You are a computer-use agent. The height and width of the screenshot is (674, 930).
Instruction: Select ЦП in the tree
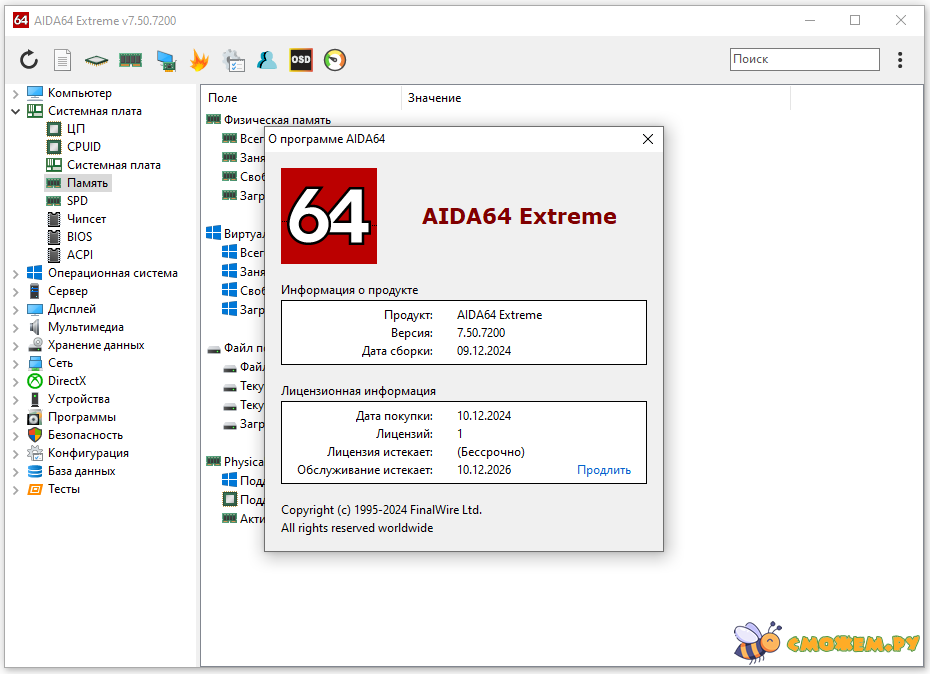[76, 129]
